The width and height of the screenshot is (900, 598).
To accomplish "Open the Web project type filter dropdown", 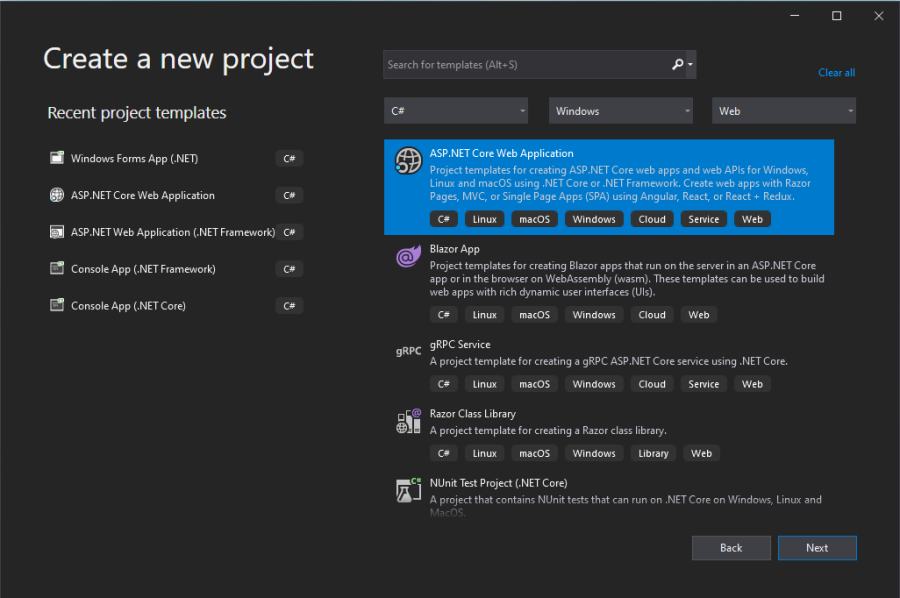I will point(783,111).
